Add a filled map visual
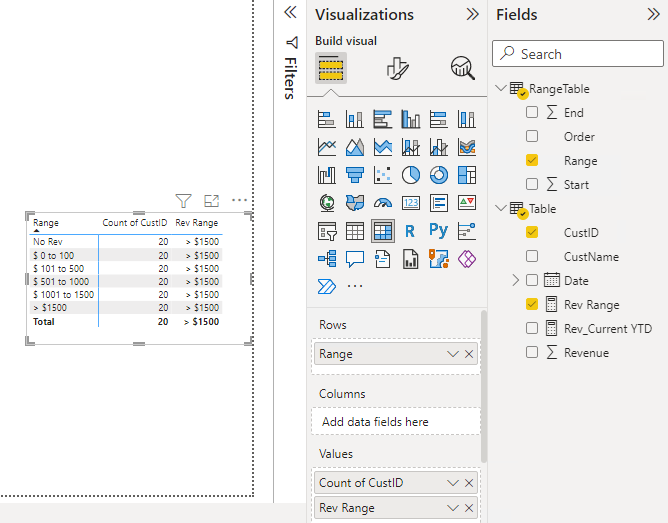This screenshot has height=523, width=668. tap(354, 203)
